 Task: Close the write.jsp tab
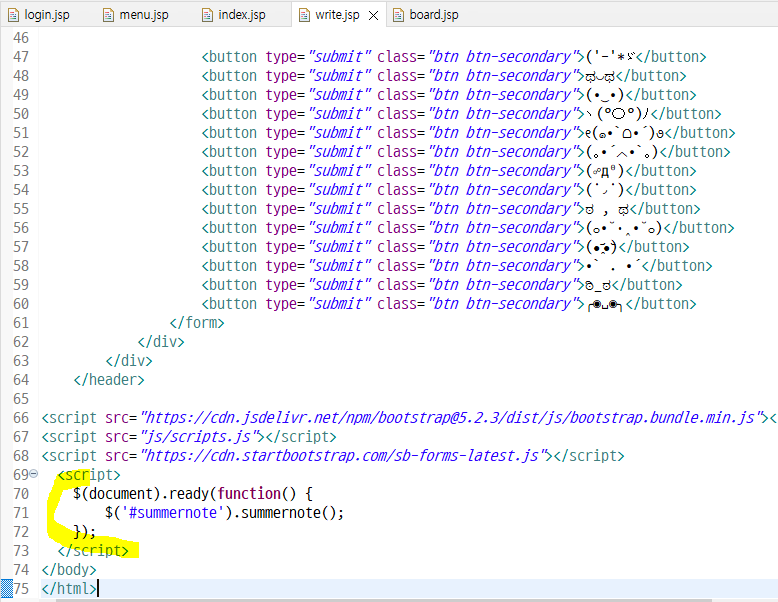point(374,16)
